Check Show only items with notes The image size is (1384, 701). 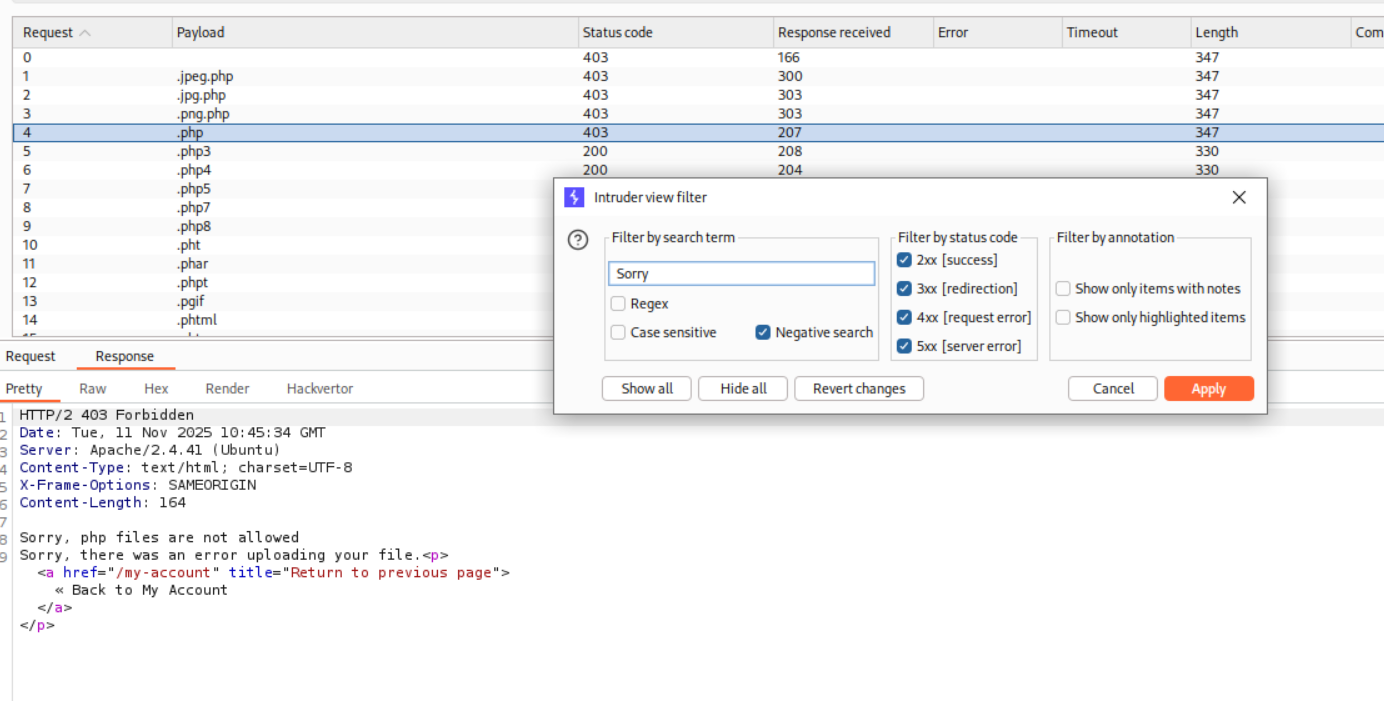pyautogui.click(x=1063, y=288)
